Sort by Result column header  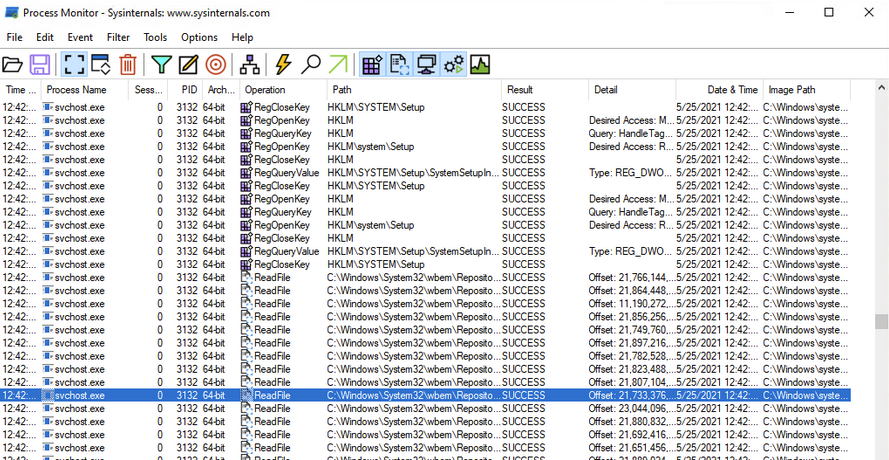[545, 90]
